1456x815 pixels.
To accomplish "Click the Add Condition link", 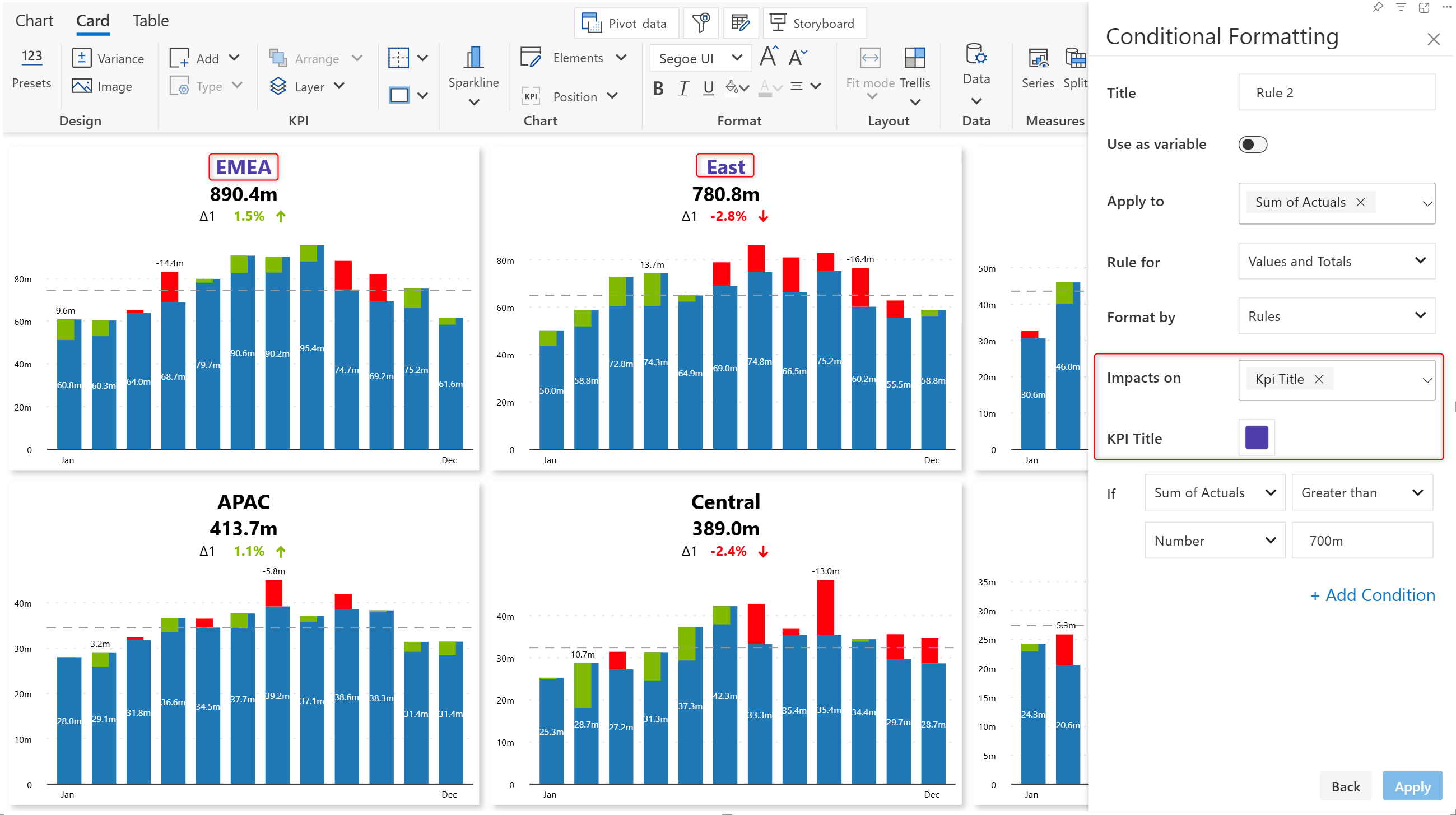I will coord(1373,595).
